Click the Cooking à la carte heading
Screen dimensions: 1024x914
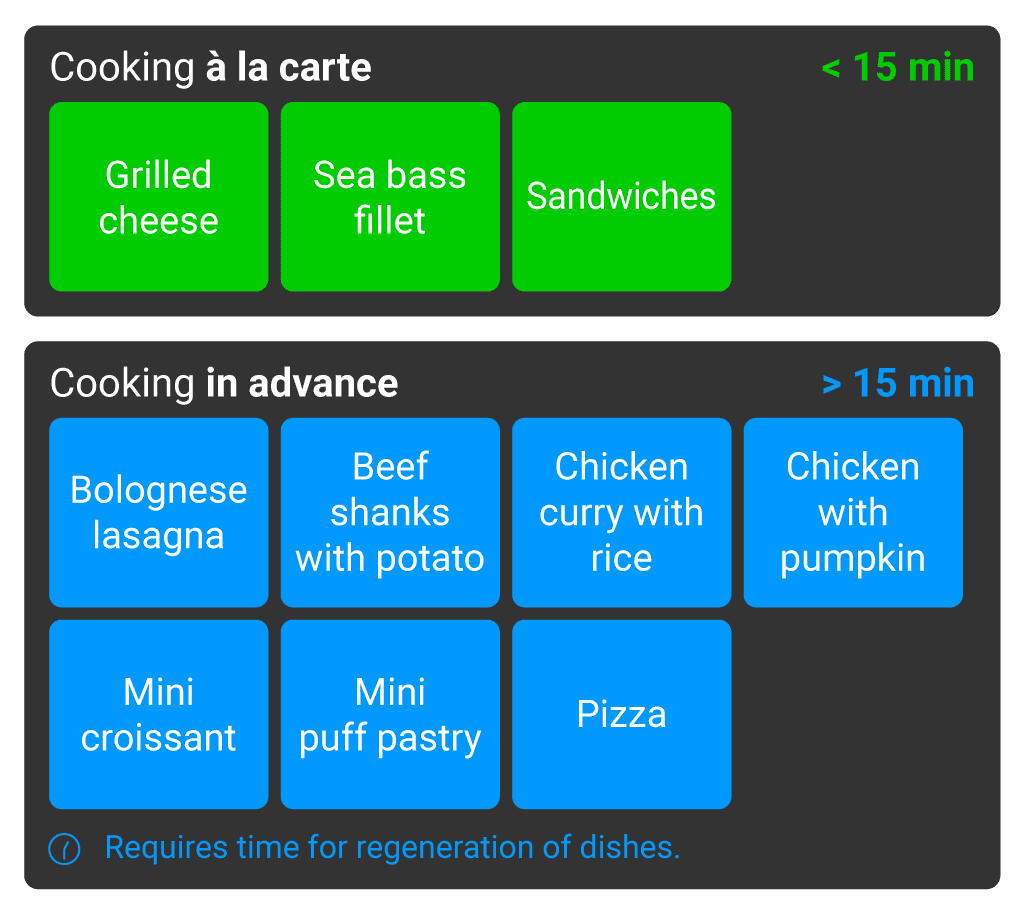pyautogui.click(x=210, y=68)
